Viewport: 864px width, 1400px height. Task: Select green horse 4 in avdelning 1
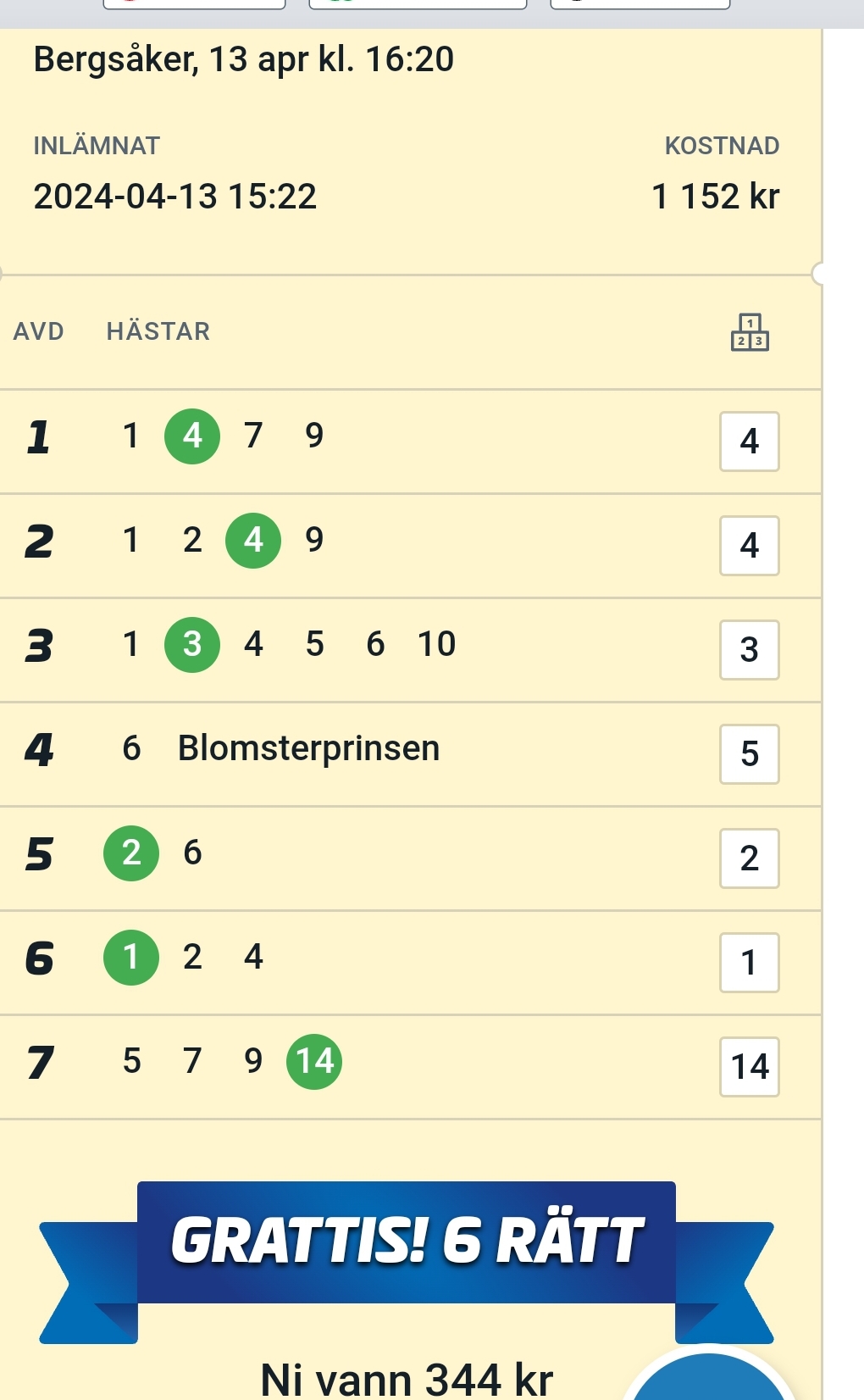tap(192, 436)
